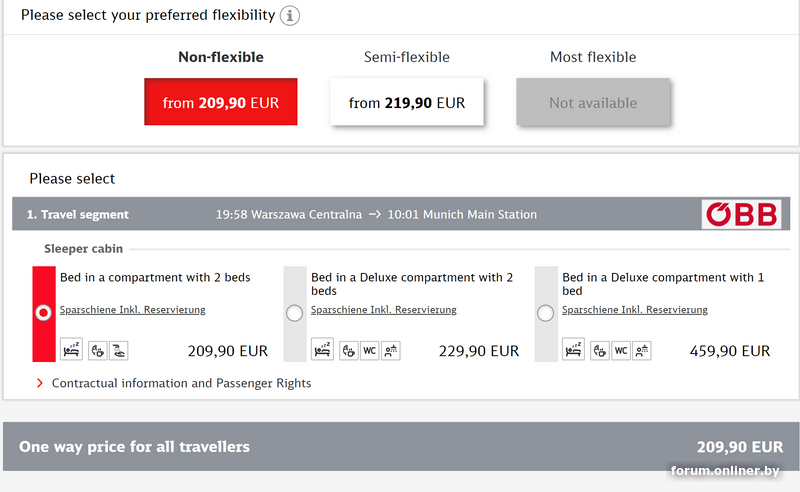This screenshot has height=492, width=800.
Task: Click the WC icon under Deluxe 1-bed compartment
Action: click(x=620, y=350)
